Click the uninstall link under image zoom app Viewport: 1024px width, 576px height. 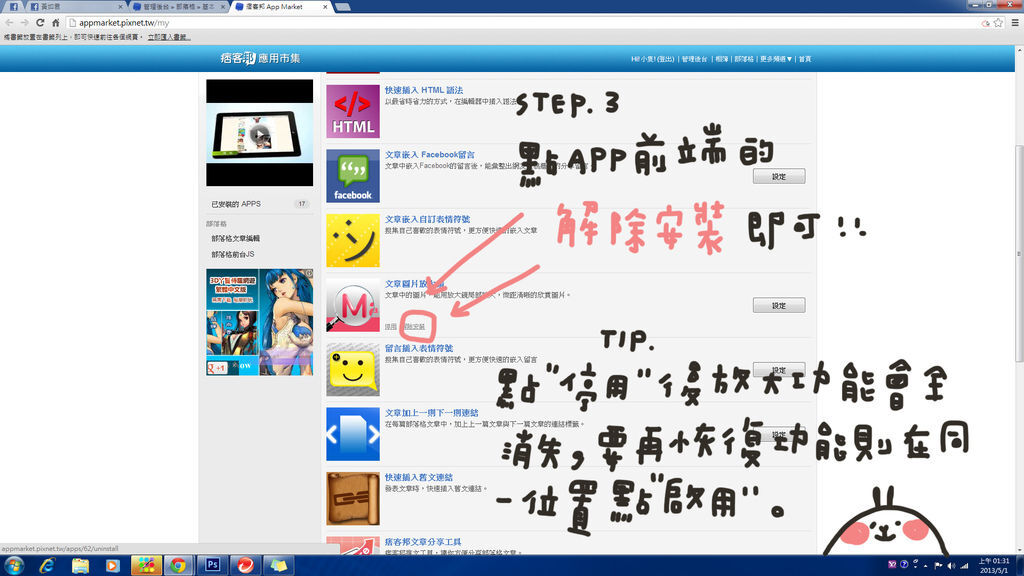tap(415, 327)
